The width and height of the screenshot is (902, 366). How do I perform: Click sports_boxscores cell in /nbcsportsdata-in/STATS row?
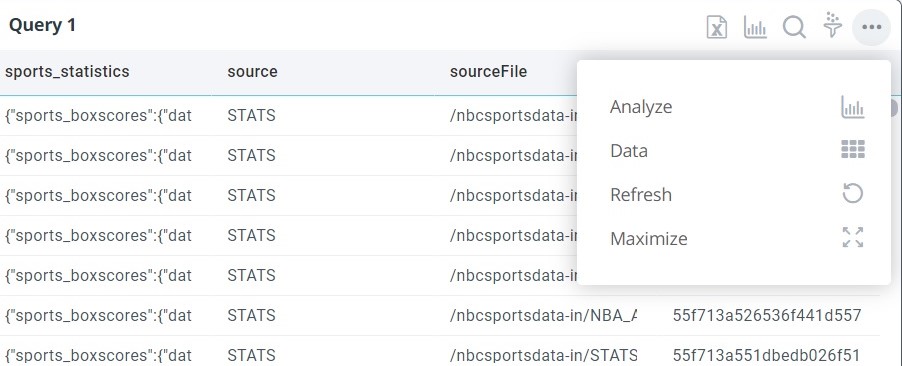click(98, 355)
